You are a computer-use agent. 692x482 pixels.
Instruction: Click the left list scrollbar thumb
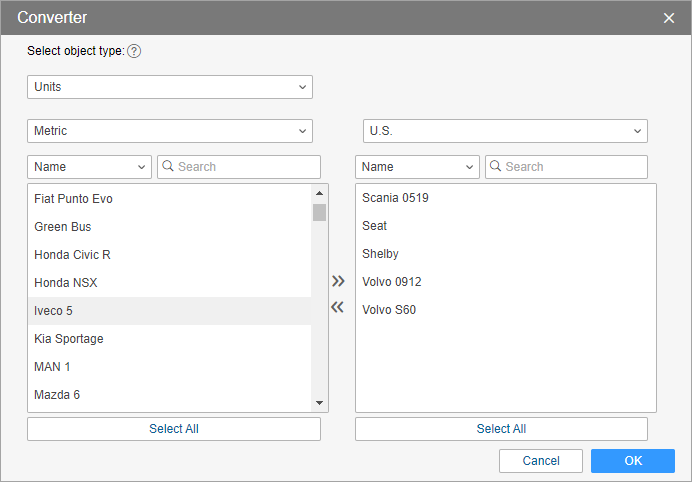319,212
